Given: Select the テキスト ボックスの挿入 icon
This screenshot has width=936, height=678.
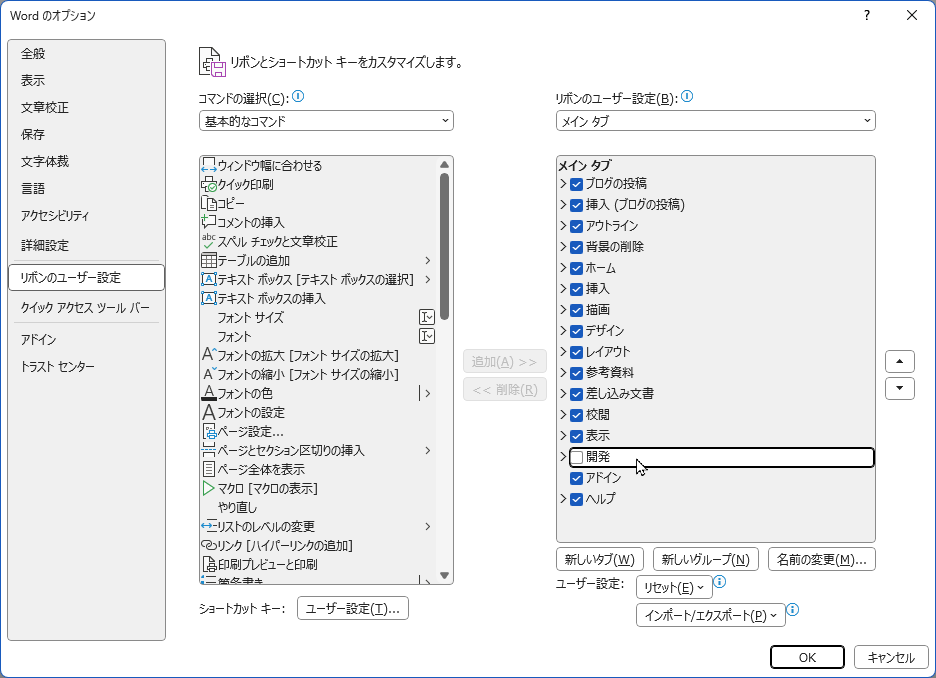Looking at the screenshot, I should 208,298.
